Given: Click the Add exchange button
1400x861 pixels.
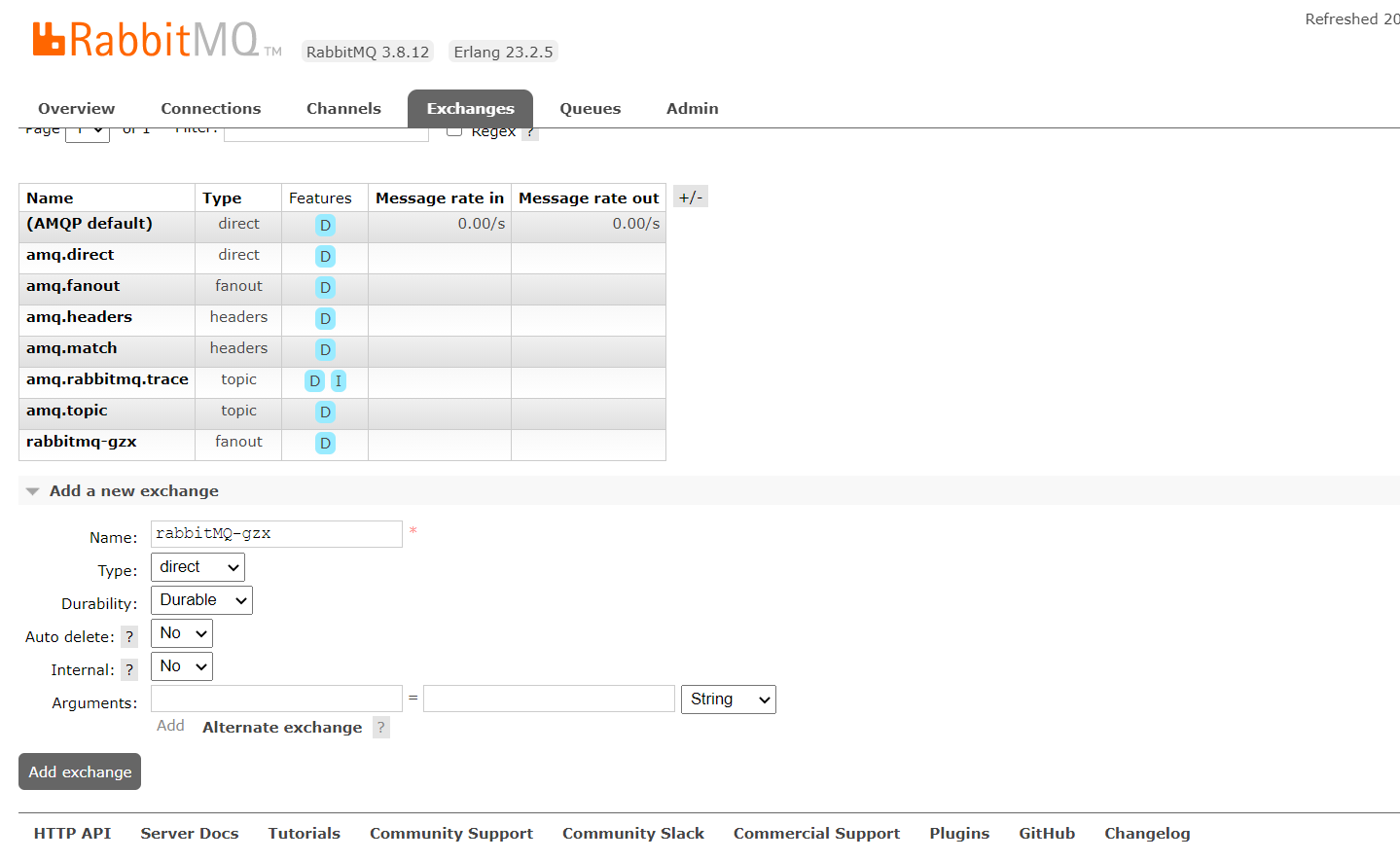Looking at the screenshot, I should [x=80, y=771].
